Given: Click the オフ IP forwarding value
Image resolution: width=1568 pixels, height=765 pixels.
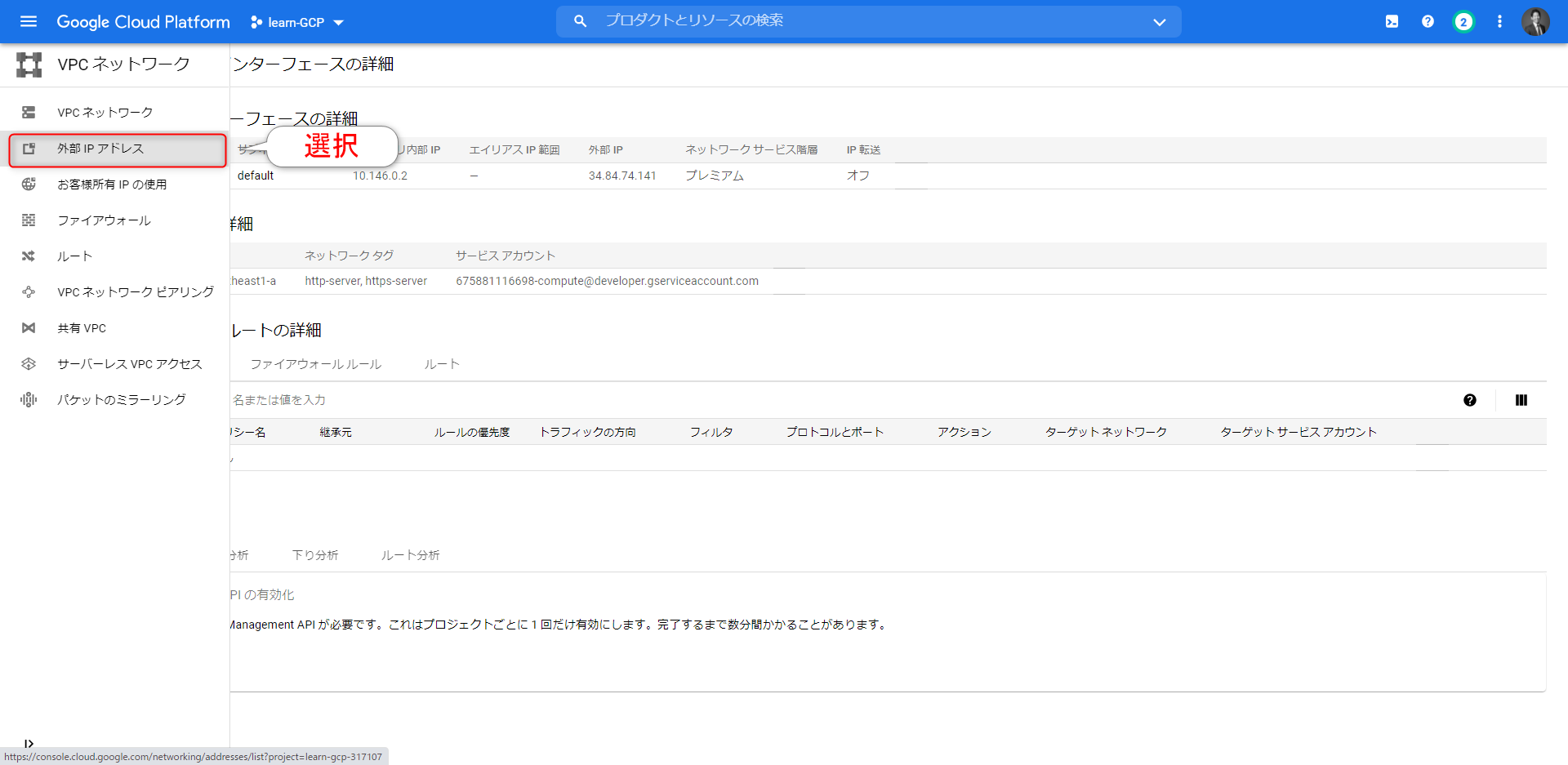Looking at the screenshot, I should tap(858, 176).
